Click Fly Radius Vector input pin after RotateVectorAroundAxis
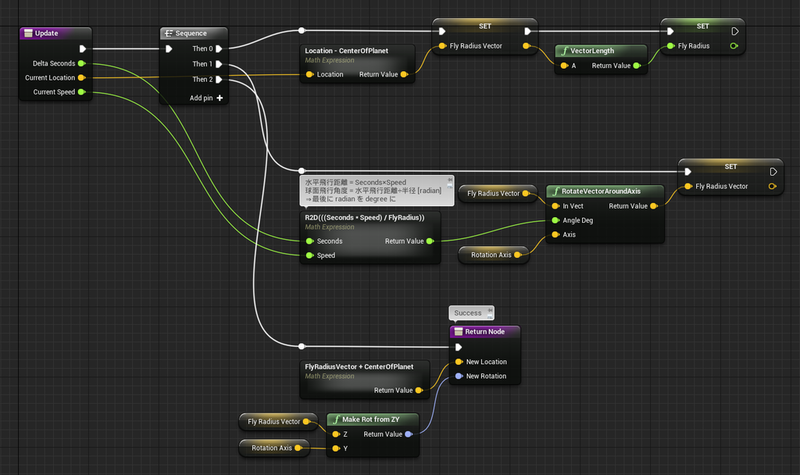 coord(688,186)
